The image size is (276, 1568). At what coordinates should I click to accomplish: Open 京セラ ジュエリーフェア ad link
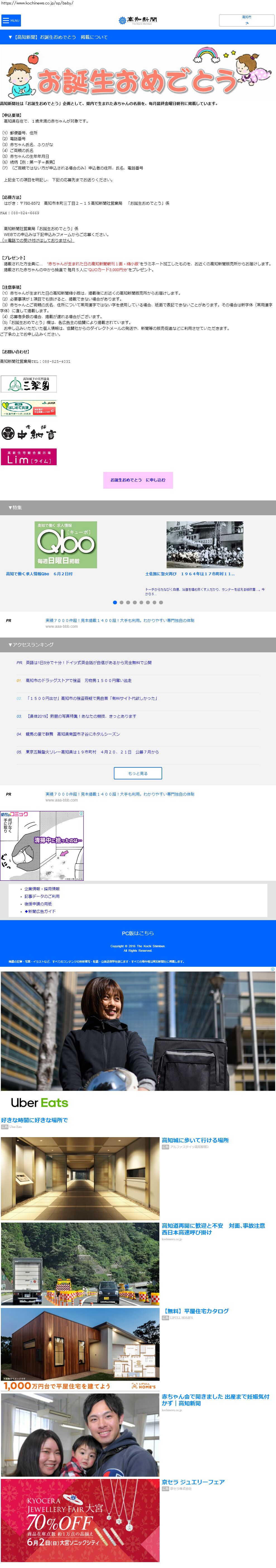click(x=193, y=1482)
